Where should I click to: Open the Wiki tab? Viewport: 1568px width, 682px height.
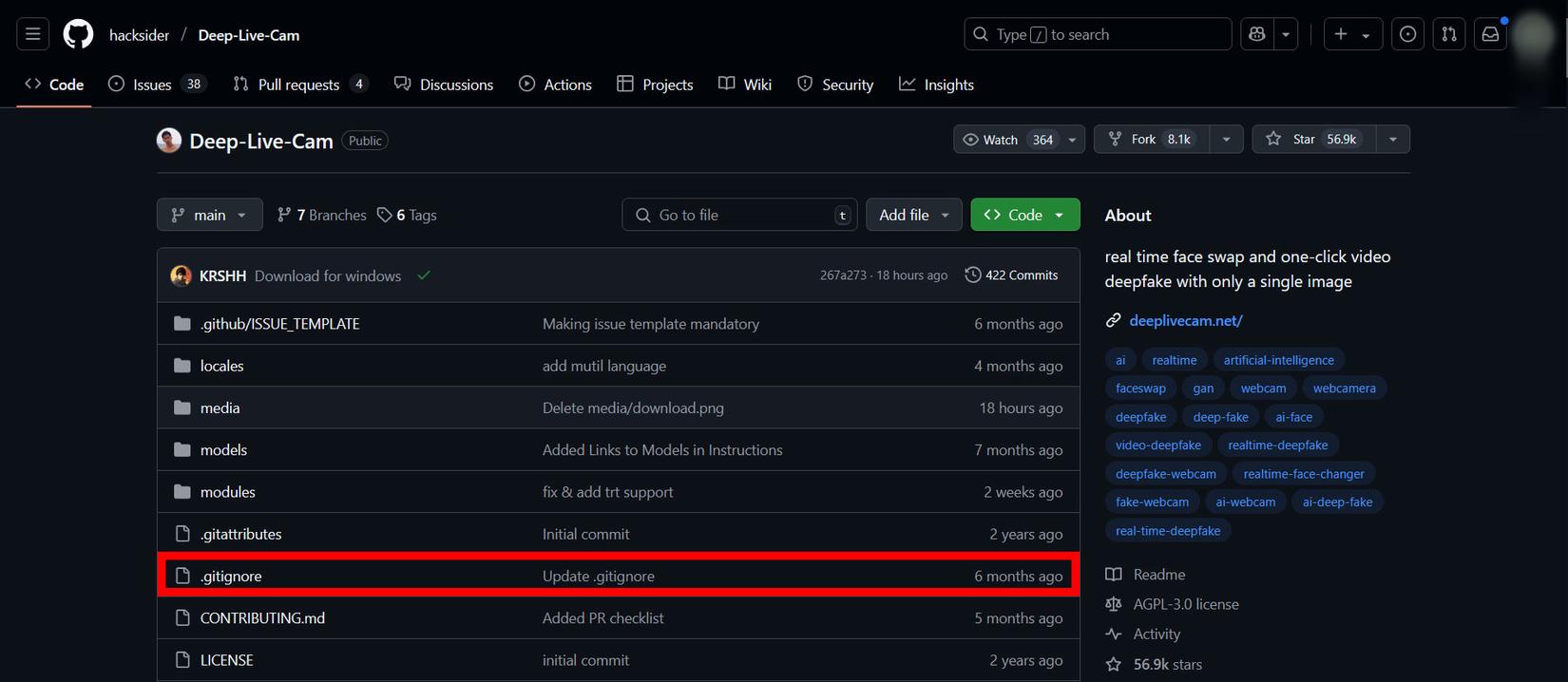coord(745,85)
